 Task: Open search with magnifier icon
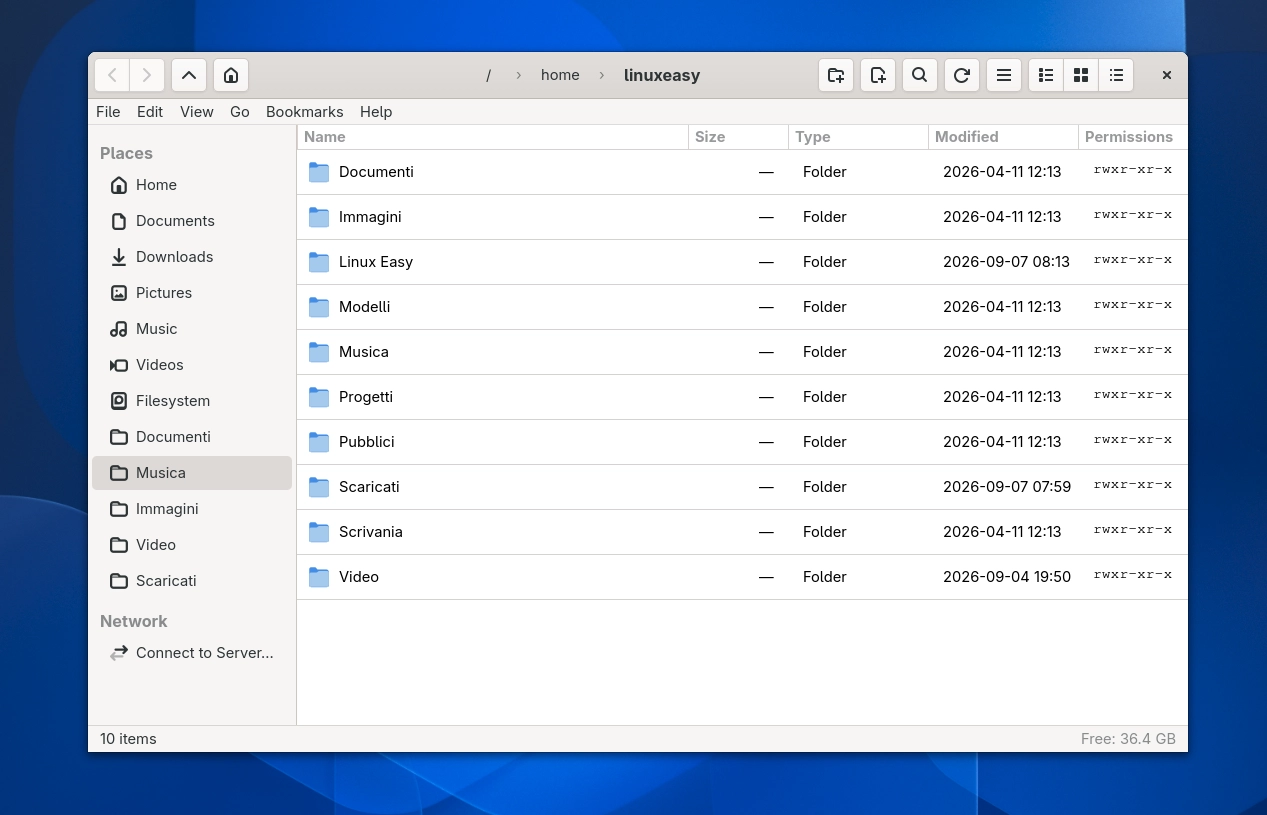click(920, 75)
